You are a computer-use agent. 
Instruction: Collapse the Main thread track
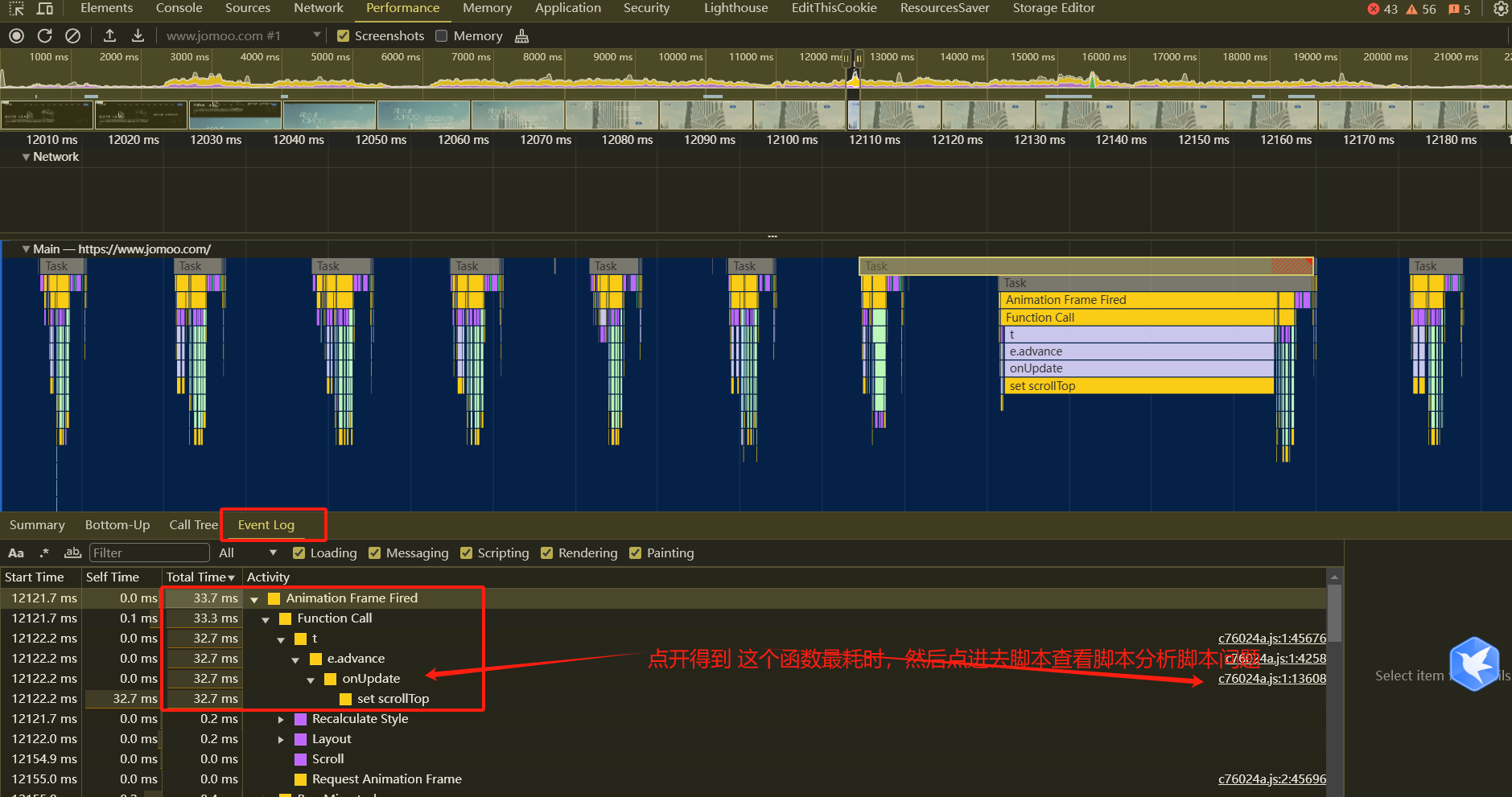click(26, 249)
